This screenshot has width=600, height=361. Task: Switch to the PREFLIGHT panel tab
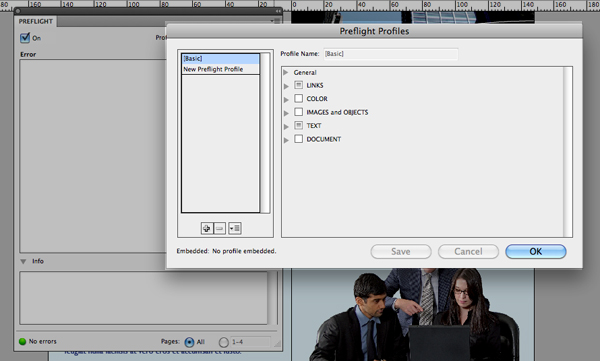pos(36,21)
